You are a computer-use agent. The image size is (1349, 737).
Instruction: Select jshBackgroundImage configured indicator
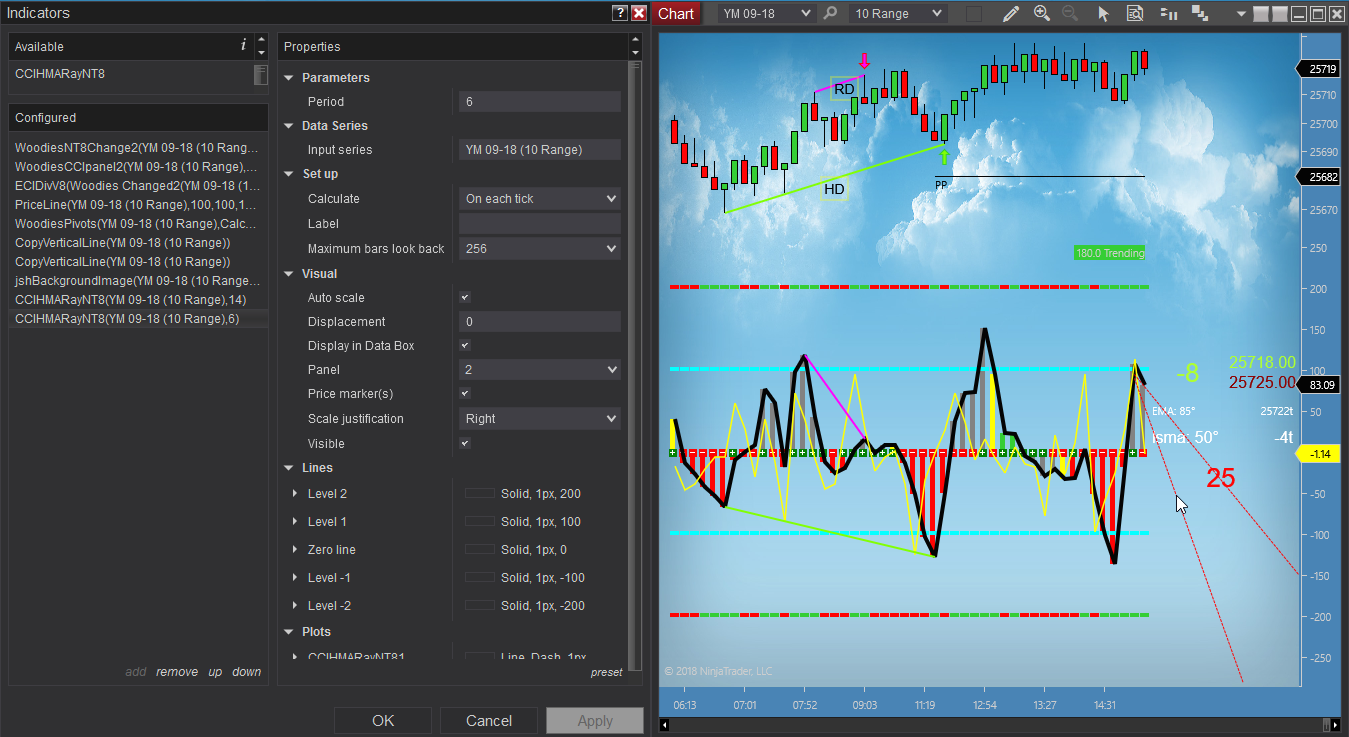(138, 281)
